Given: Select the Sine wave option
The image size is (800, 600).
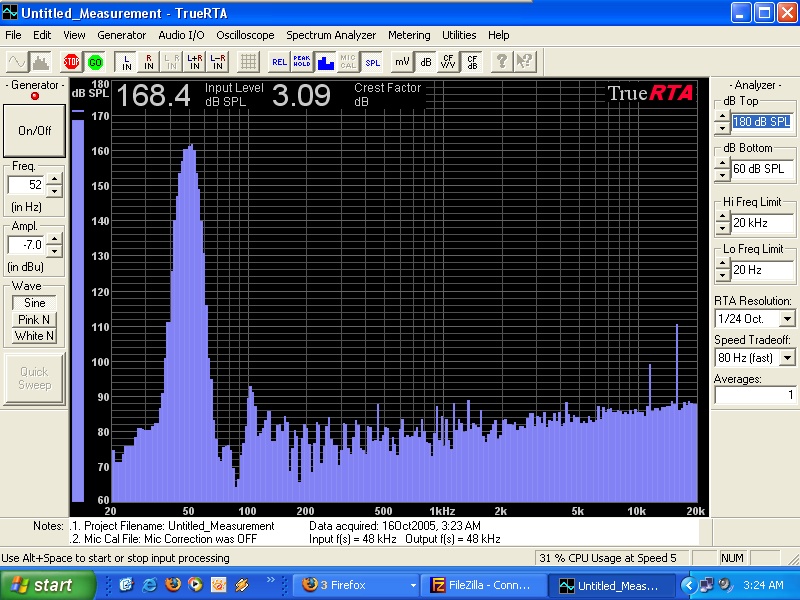Looking at the screenshot, I should click(x=34, y=303).
